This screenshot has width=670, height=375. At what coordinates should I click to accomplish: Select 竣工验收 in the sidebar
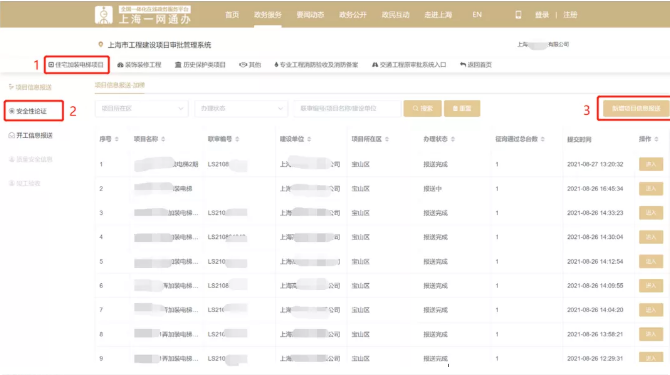(x=24, y=183)
